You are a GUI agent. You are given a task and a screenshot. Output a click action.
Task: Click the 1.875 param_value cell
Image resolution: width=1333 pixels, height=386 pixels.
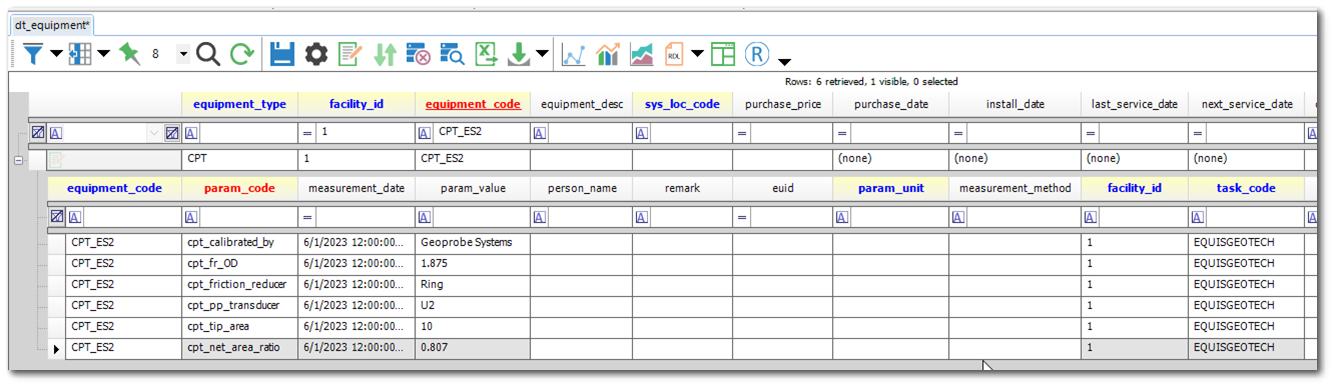[x=473, y=263]
